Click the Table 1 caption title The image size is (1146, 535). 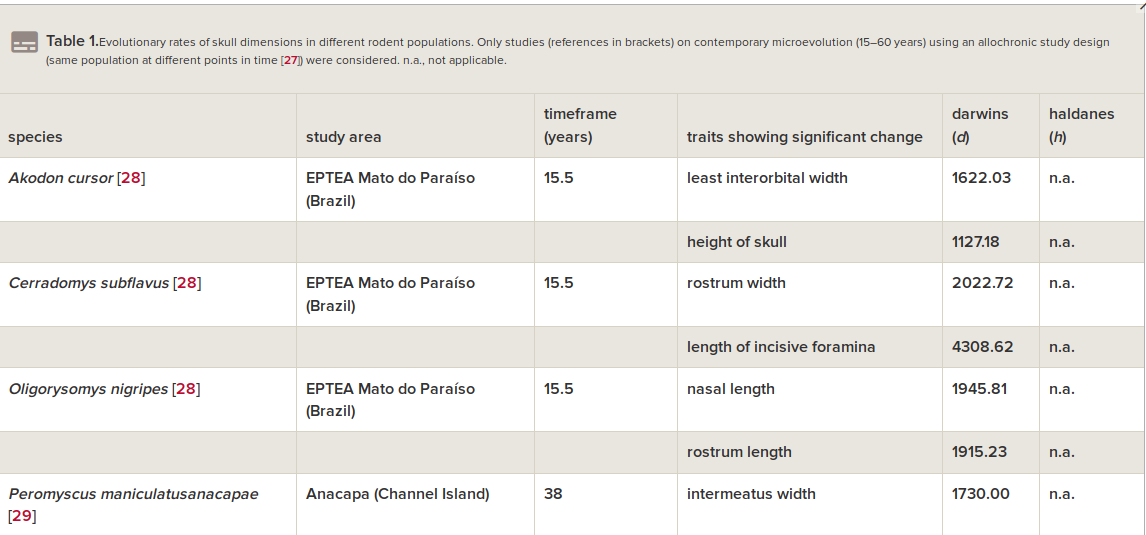(x=72, y=42)
